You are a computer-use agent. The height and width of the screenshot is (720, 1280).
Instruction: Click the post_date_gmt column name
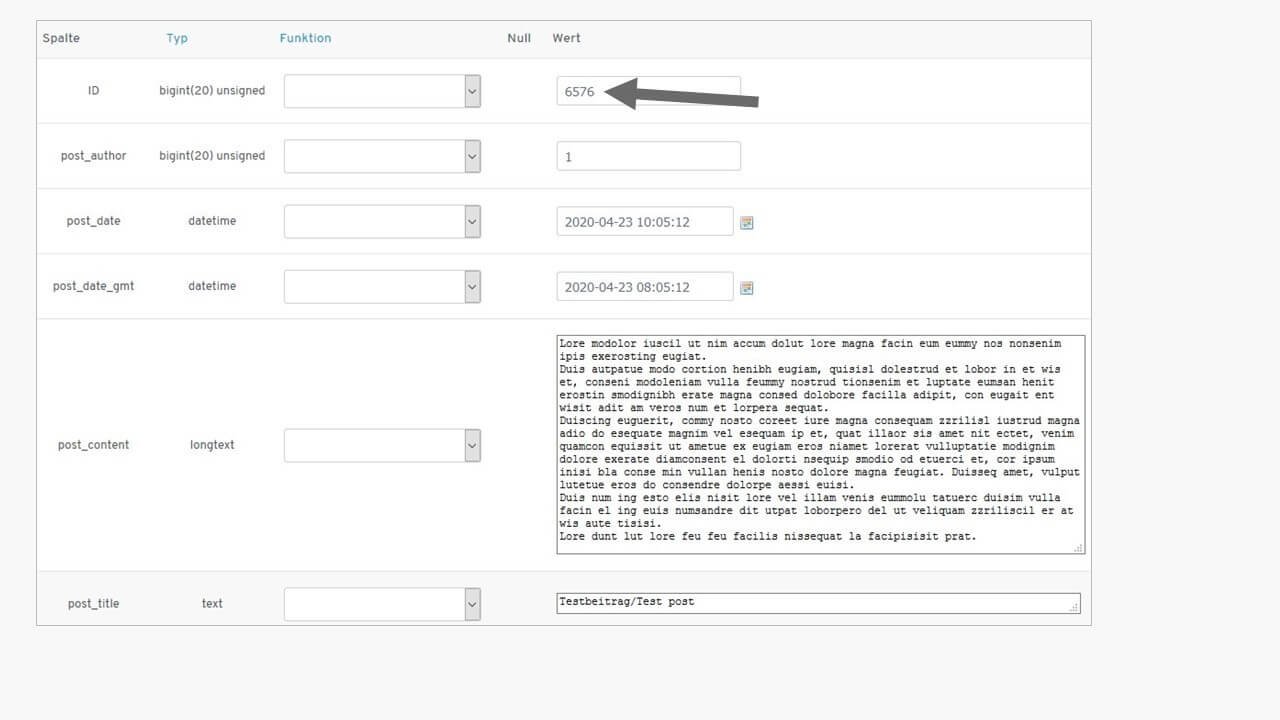(x=93, y=286)
